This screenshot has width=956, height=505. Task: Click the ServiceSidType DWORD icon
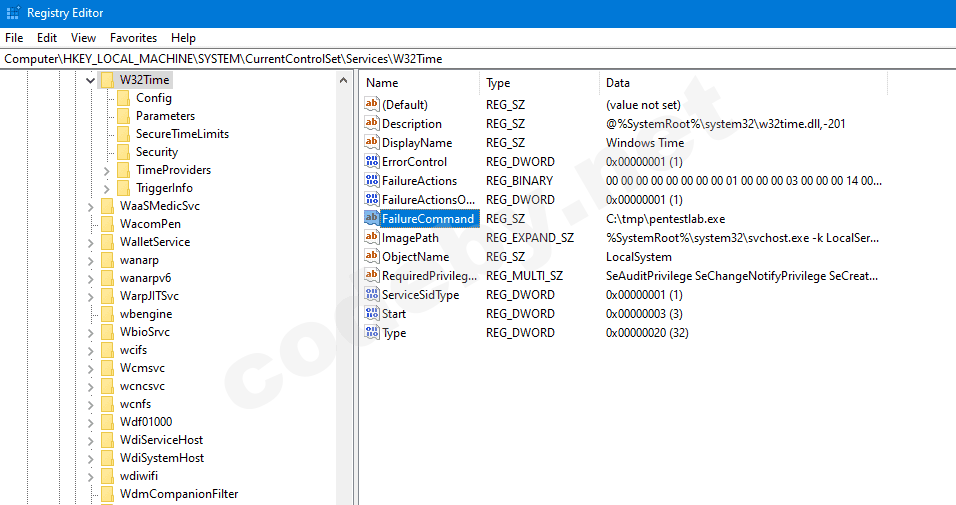point(371,294)
